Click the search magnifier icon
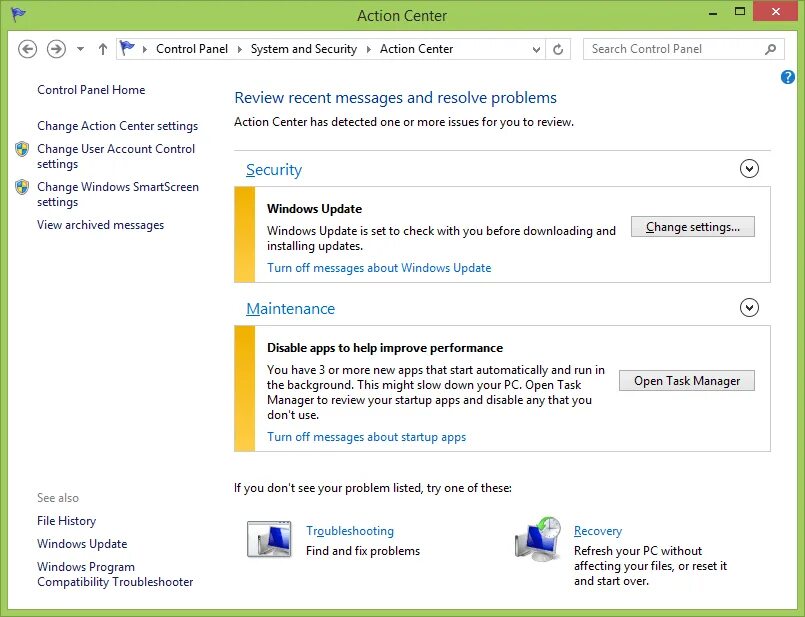 [x=770, y=49]
